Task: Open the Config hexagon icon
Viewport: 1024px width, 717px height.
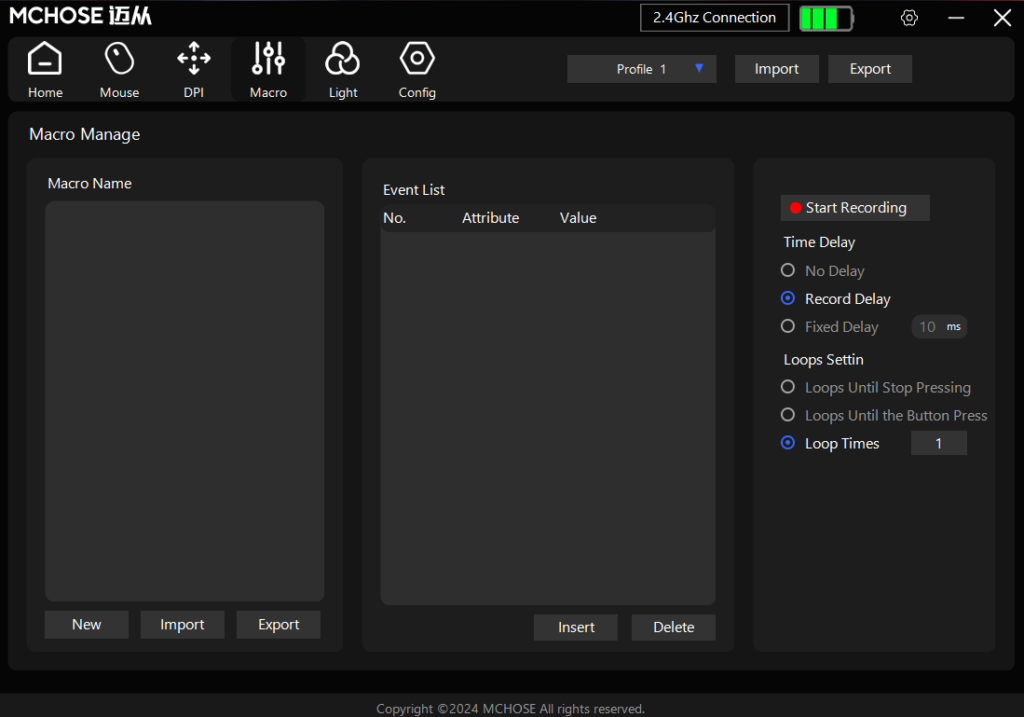Action: click(417, 60)
